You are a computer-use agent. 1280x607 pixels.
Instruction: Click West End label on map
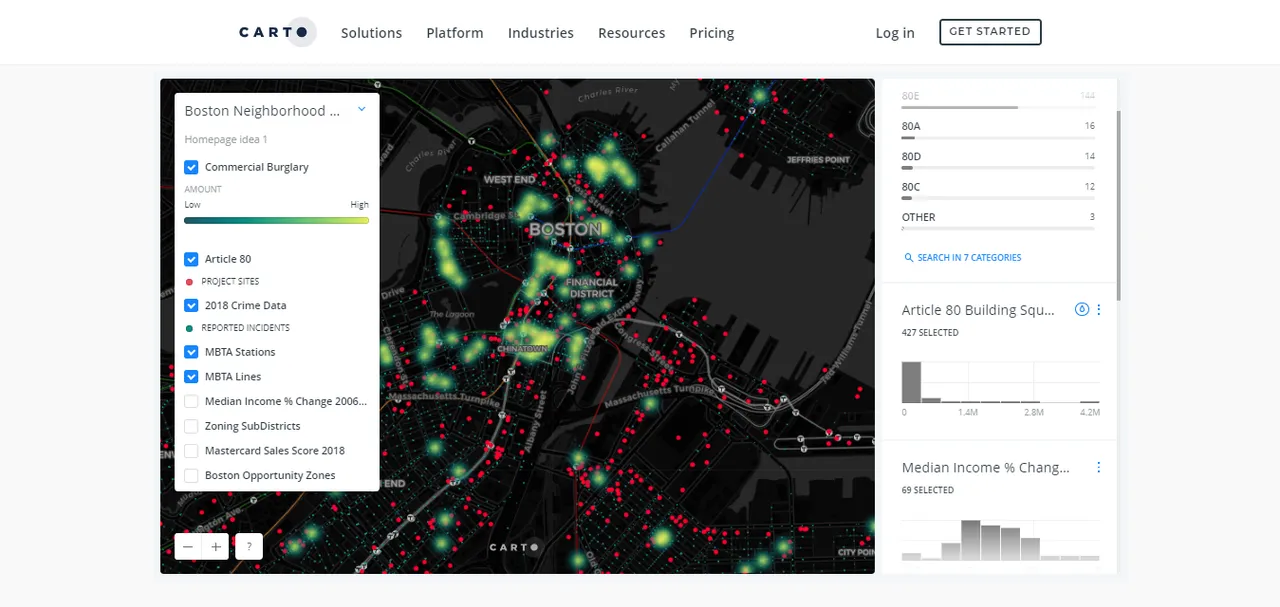(511, 180)
